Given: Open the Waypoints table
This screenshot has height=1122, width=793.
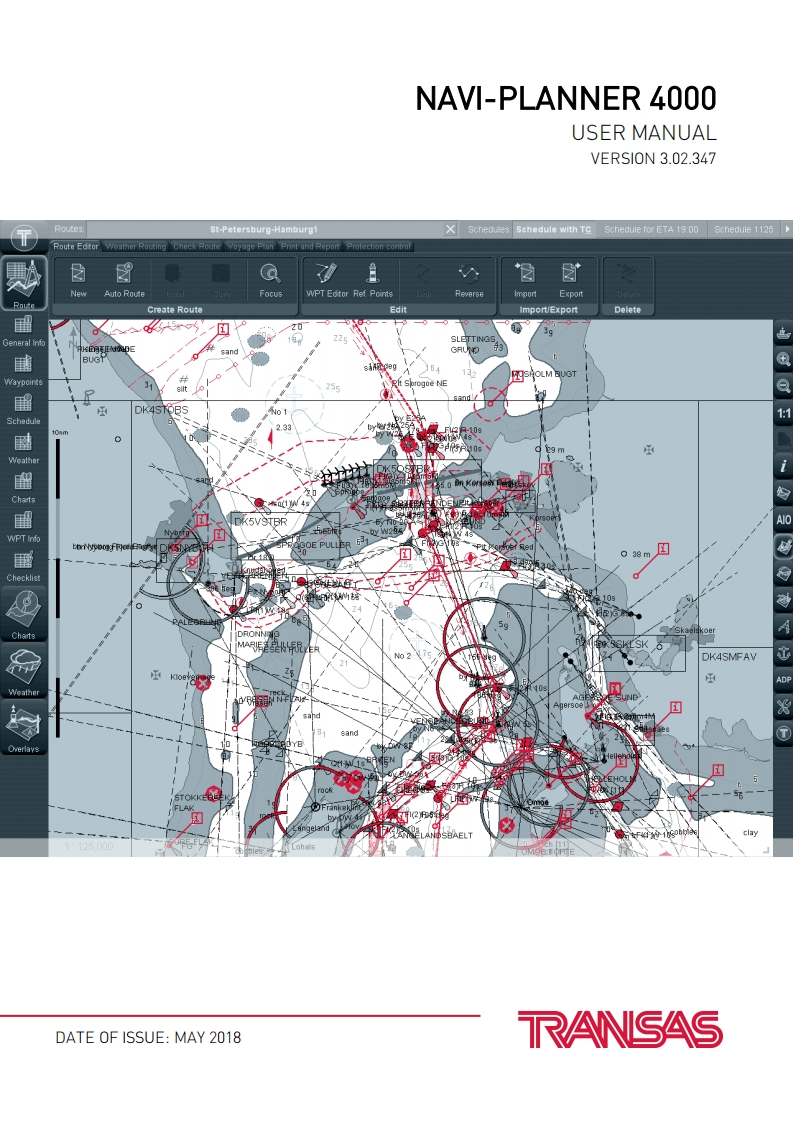Looking at the screenshot, I should pyautogui.click(x=24, y=370).
